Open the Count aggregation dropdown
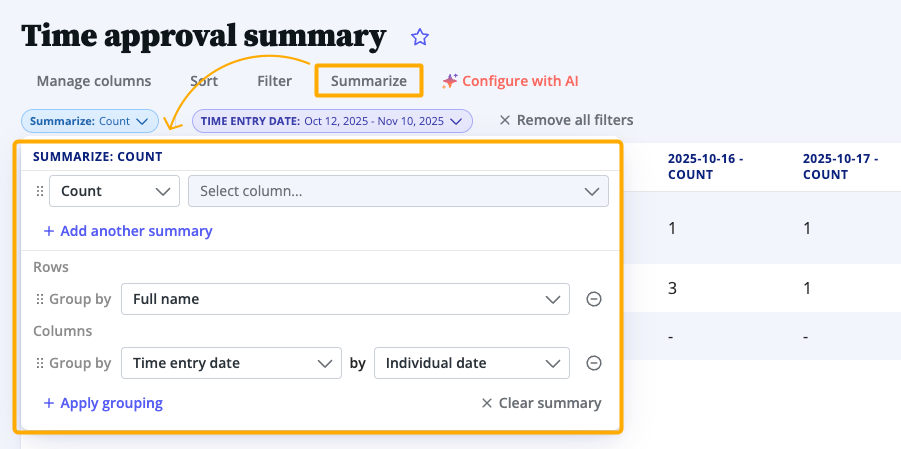The image size is (901, 449). pos(114,191)
